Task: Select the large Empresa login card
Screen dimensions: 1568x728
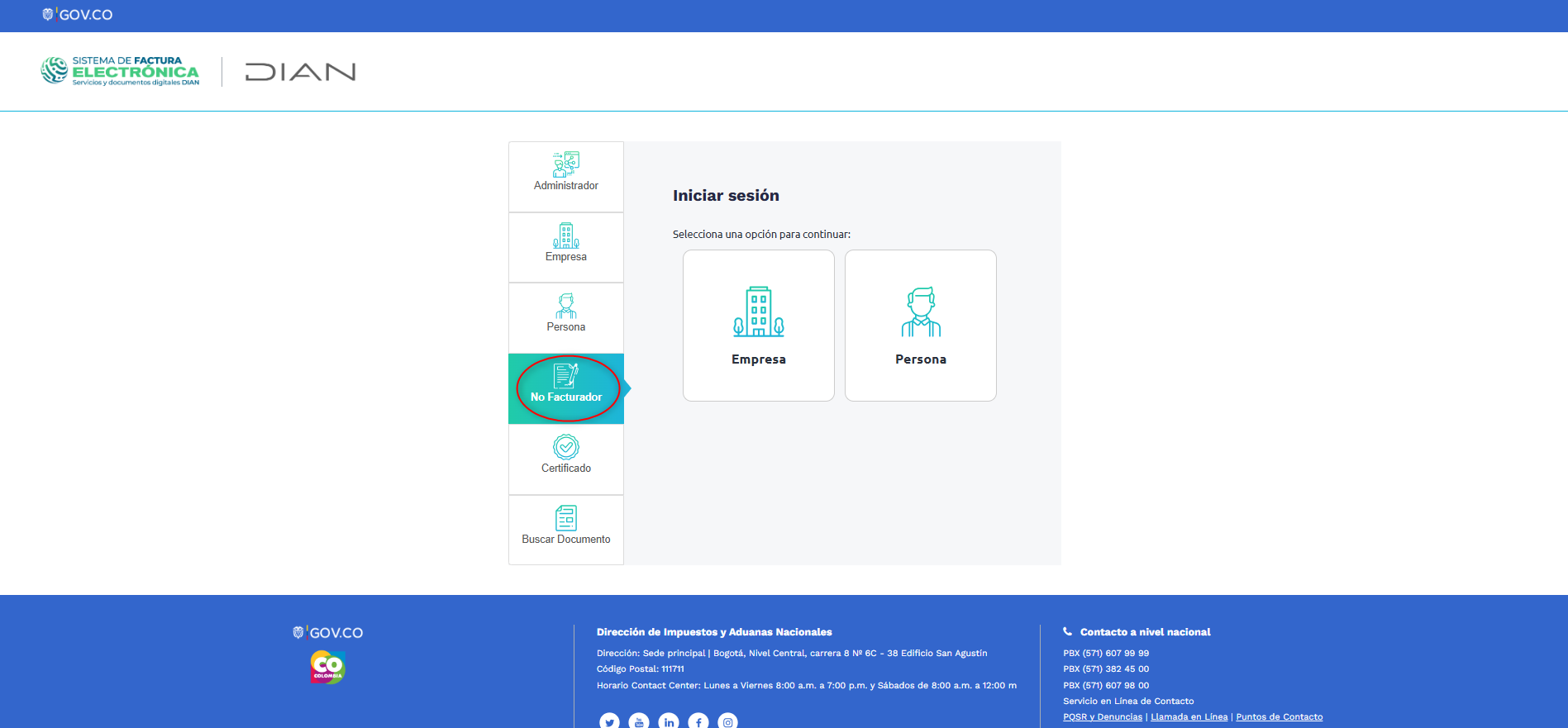Action: tap(759, 326)
